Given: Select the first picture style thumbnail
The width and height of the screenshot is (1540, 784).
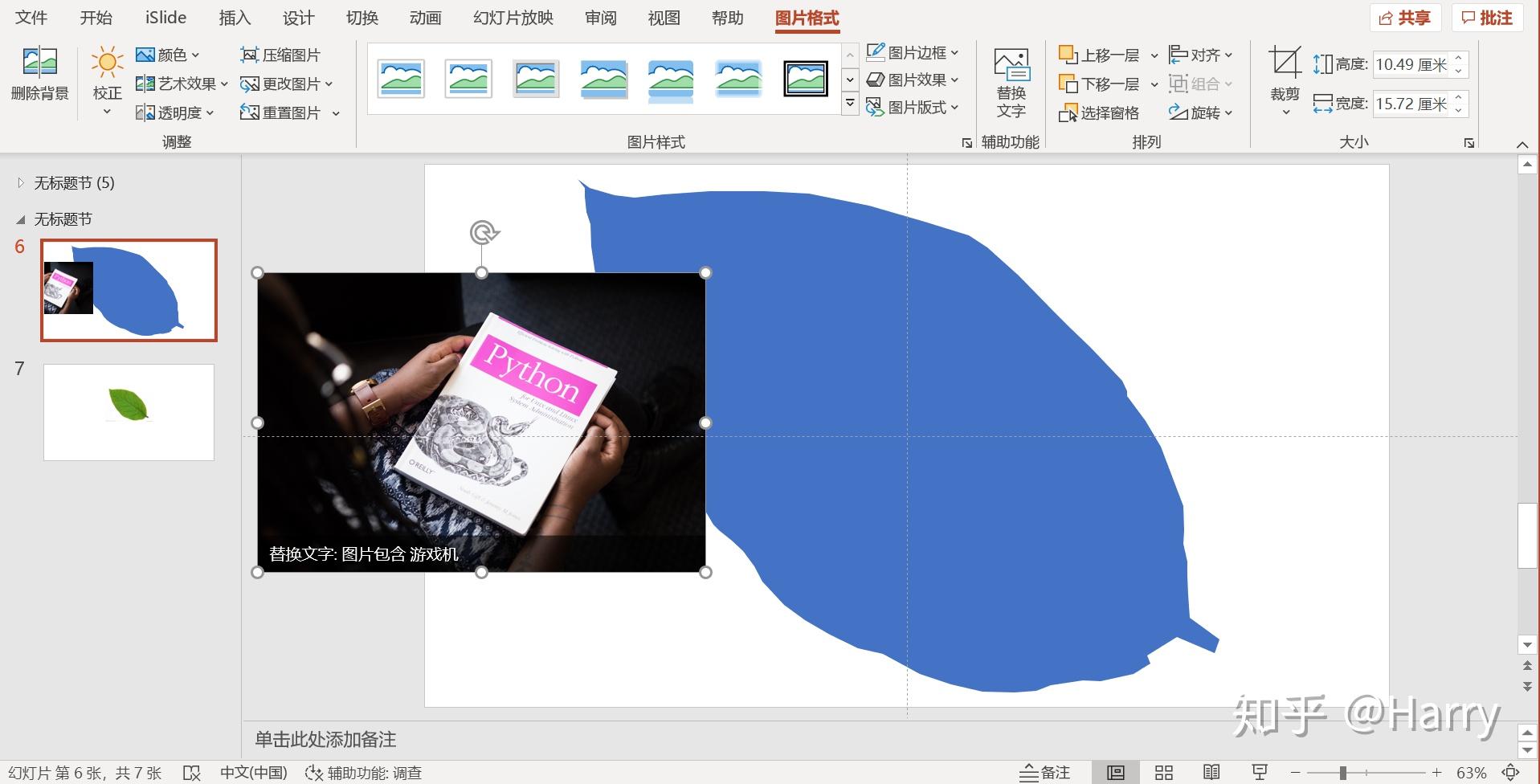Looking at the screenshot, I should (401, 79).
